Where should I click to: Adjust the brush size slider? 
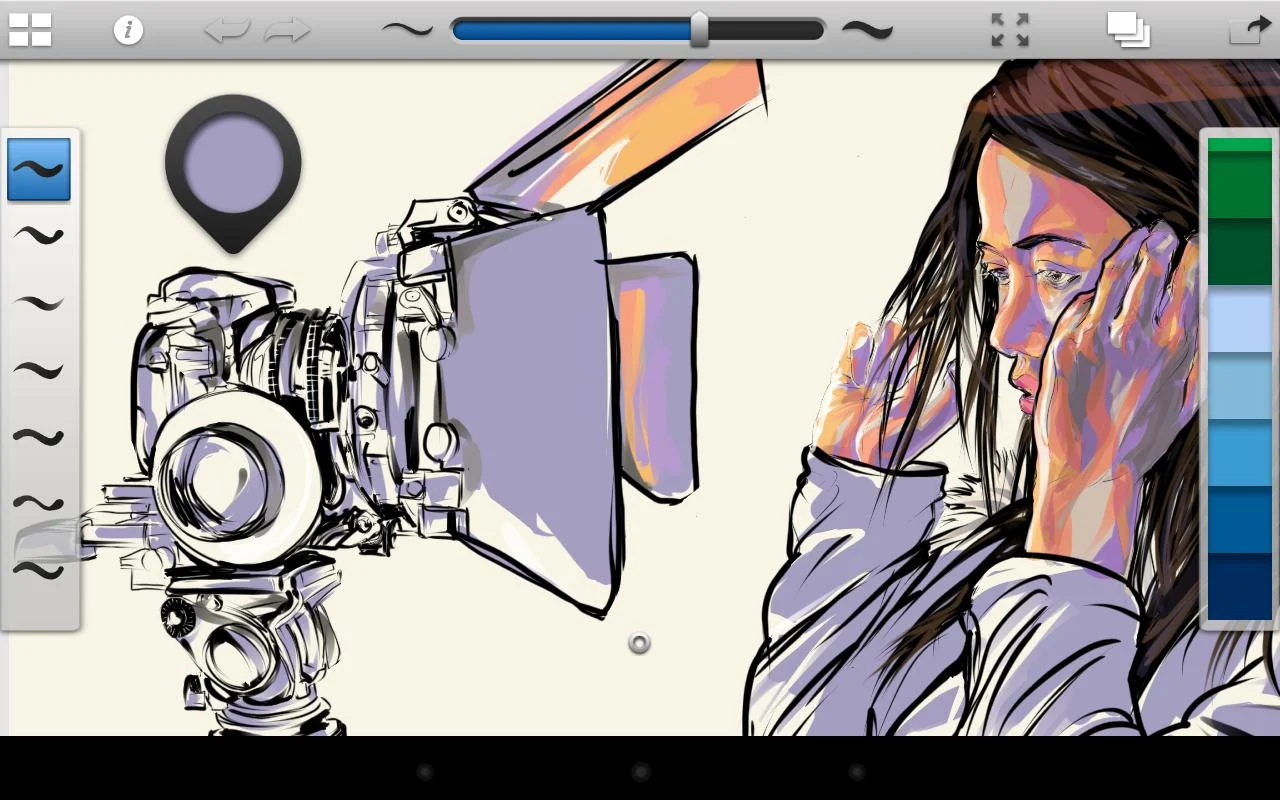coord(700,29)
